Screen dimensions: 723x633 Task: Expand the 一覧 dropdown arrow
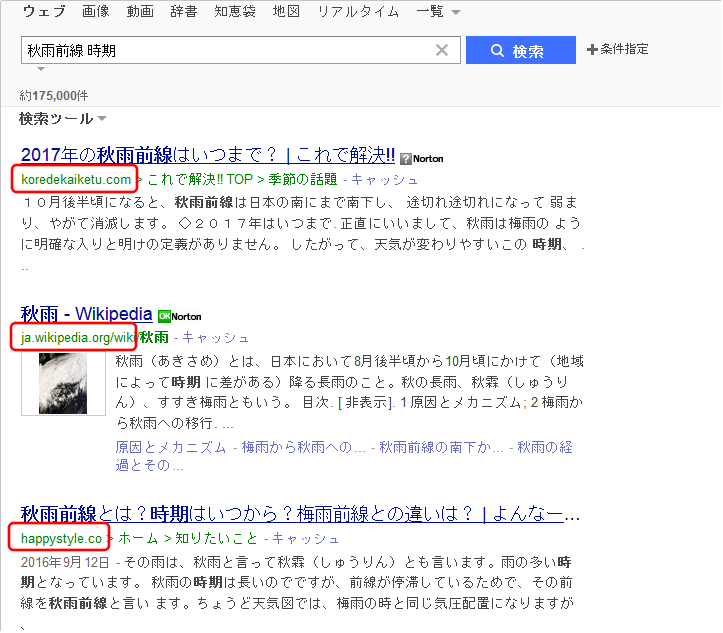tap(456, 12)
